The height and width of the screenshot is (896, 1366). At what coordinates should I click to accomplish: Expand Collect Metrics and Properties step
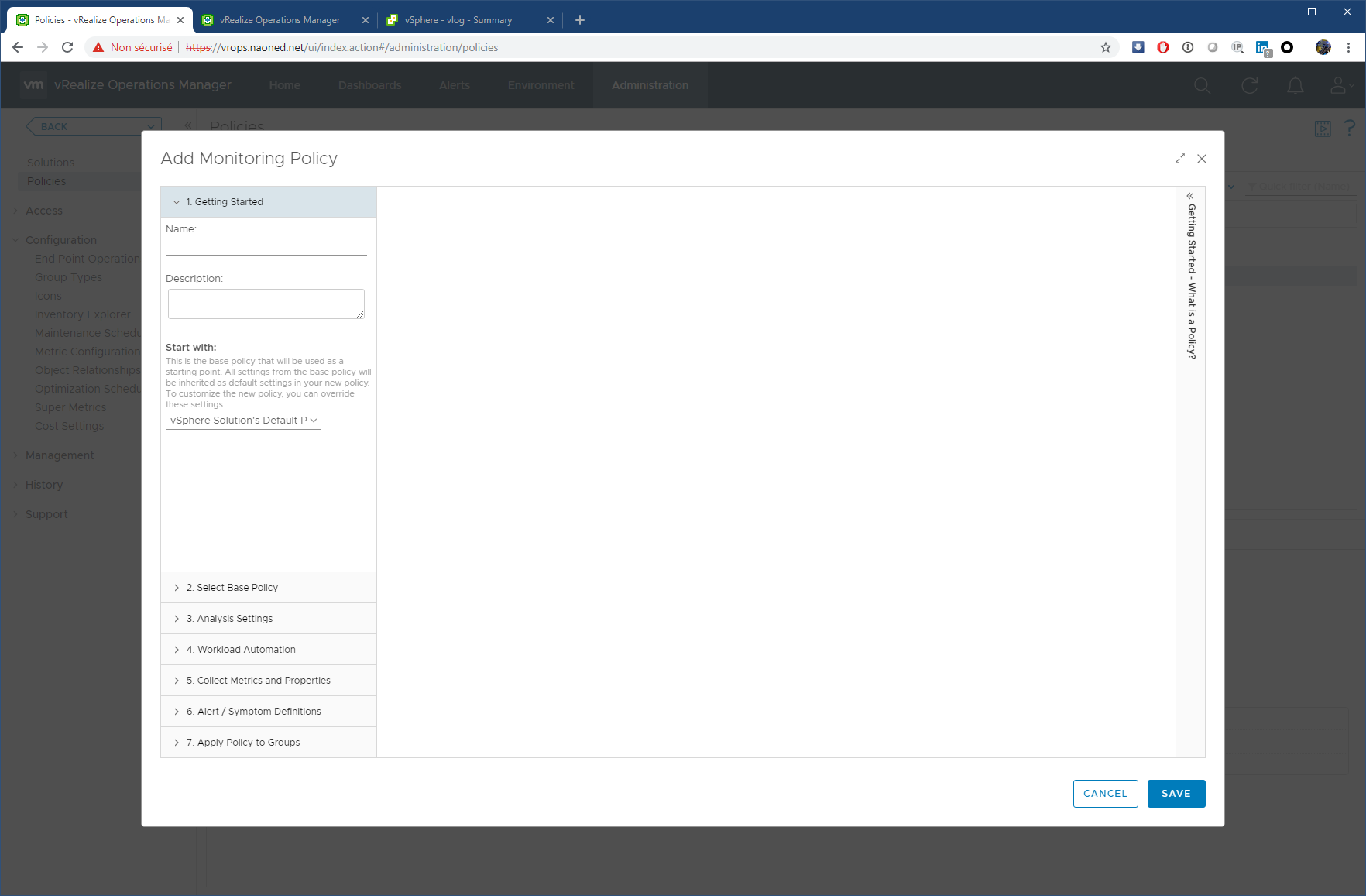pos(258,681)
